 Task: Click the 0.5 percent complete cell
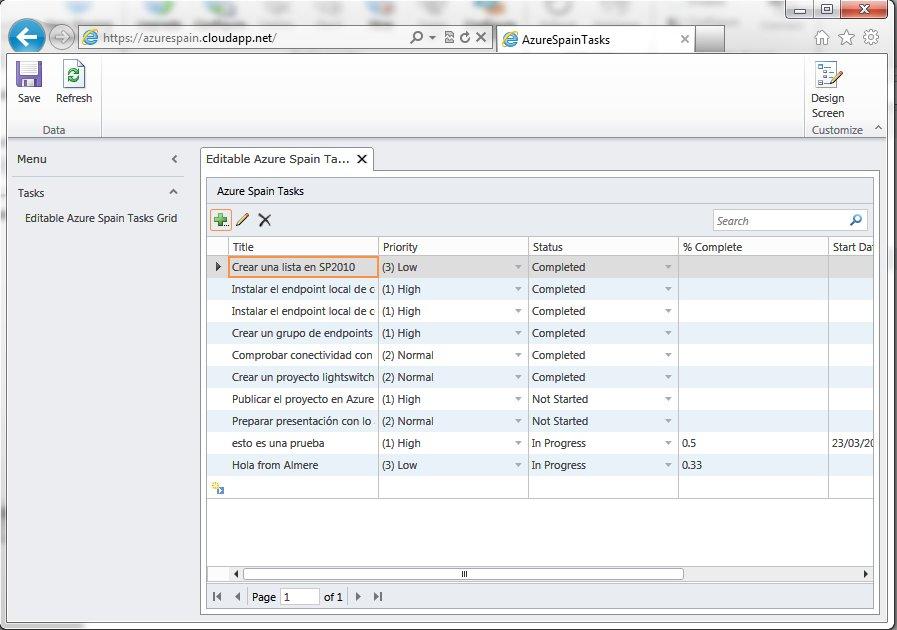coord(753,443)
